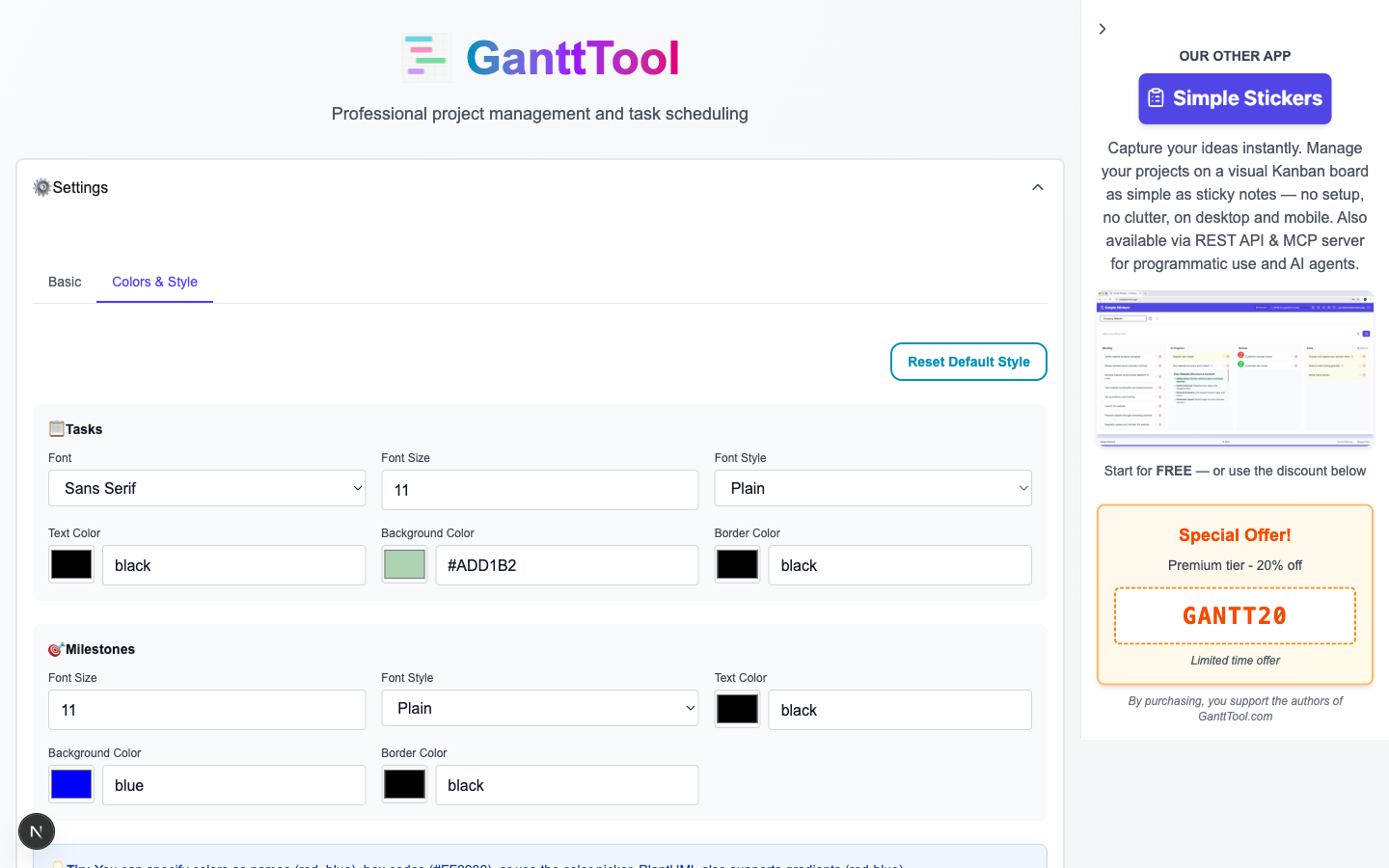The height and width of the screenshot is (868, 1389).
Task: Click the Milestones Border Color text field
Action: (x=567, y=785)
